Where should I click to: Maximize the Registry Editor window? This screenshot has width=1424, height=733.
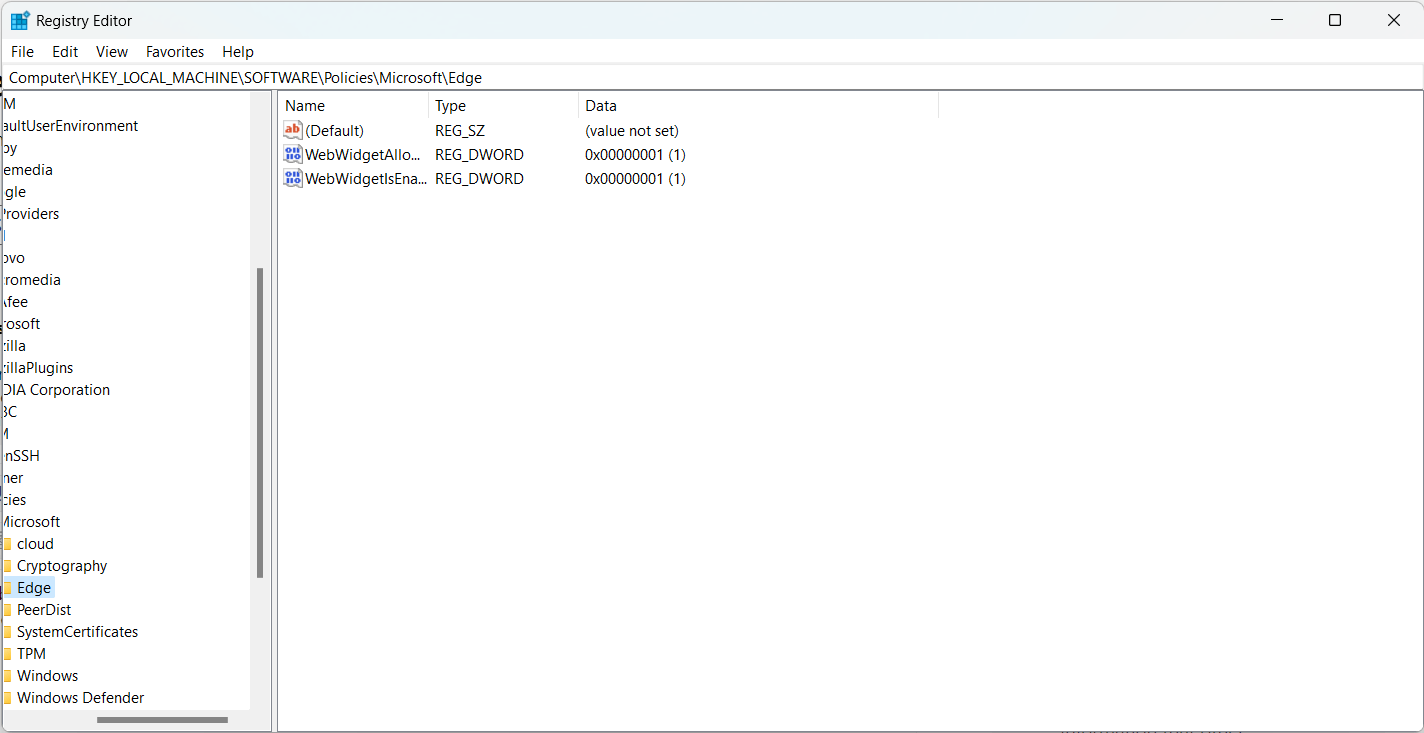1335,20
